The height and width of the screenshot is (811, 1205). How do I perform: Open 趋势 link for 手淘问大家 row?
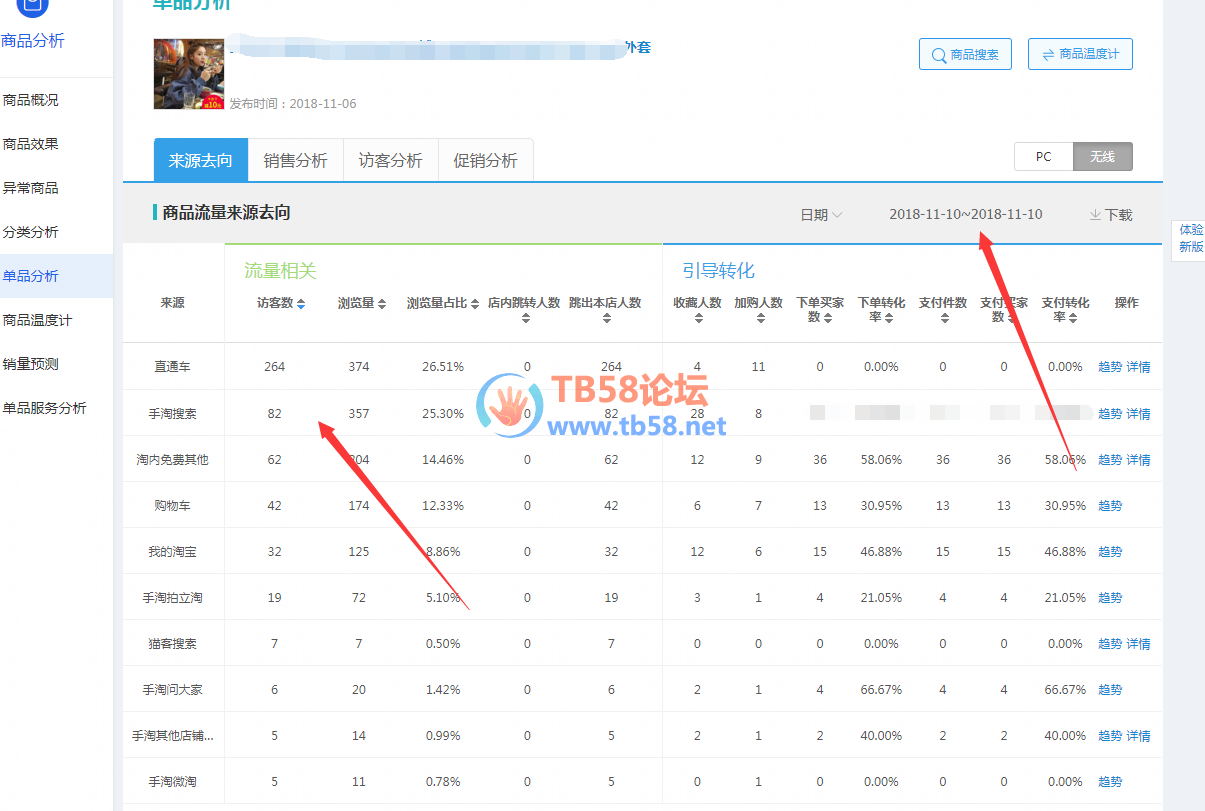click(x=1110, y=690)
